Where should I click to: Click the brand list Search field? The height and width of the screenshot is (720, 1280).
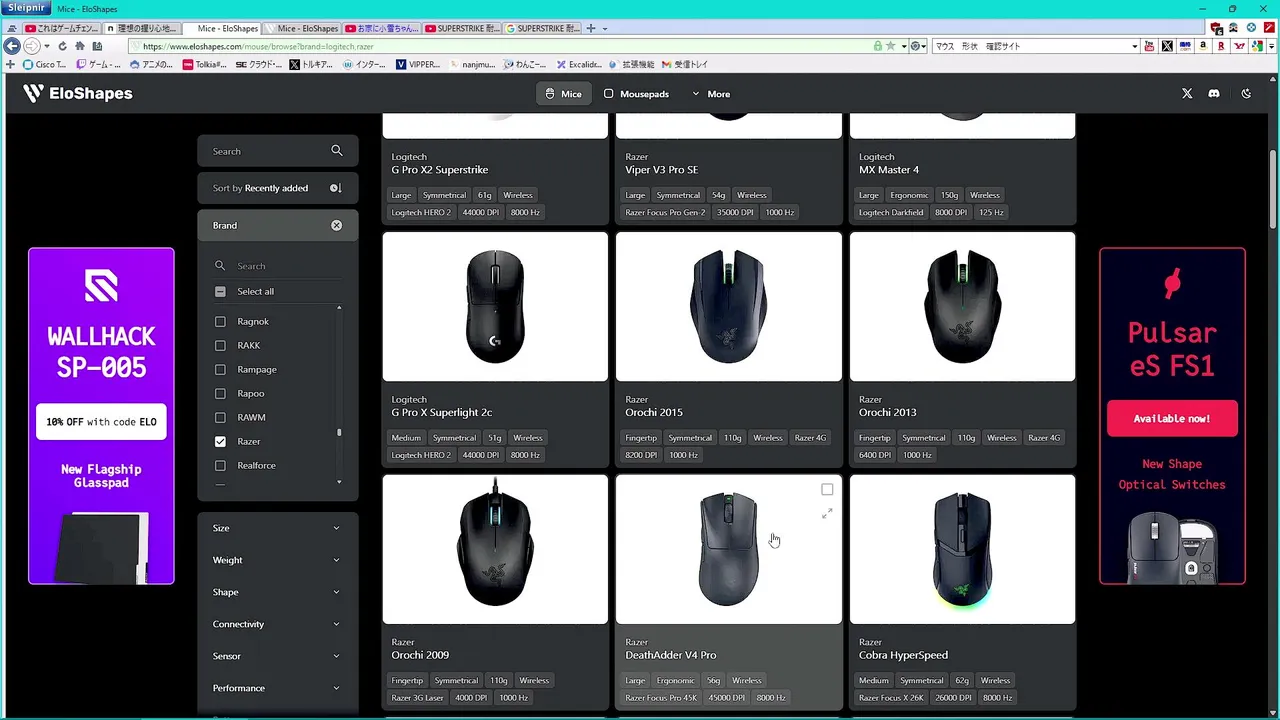[278, 266]
